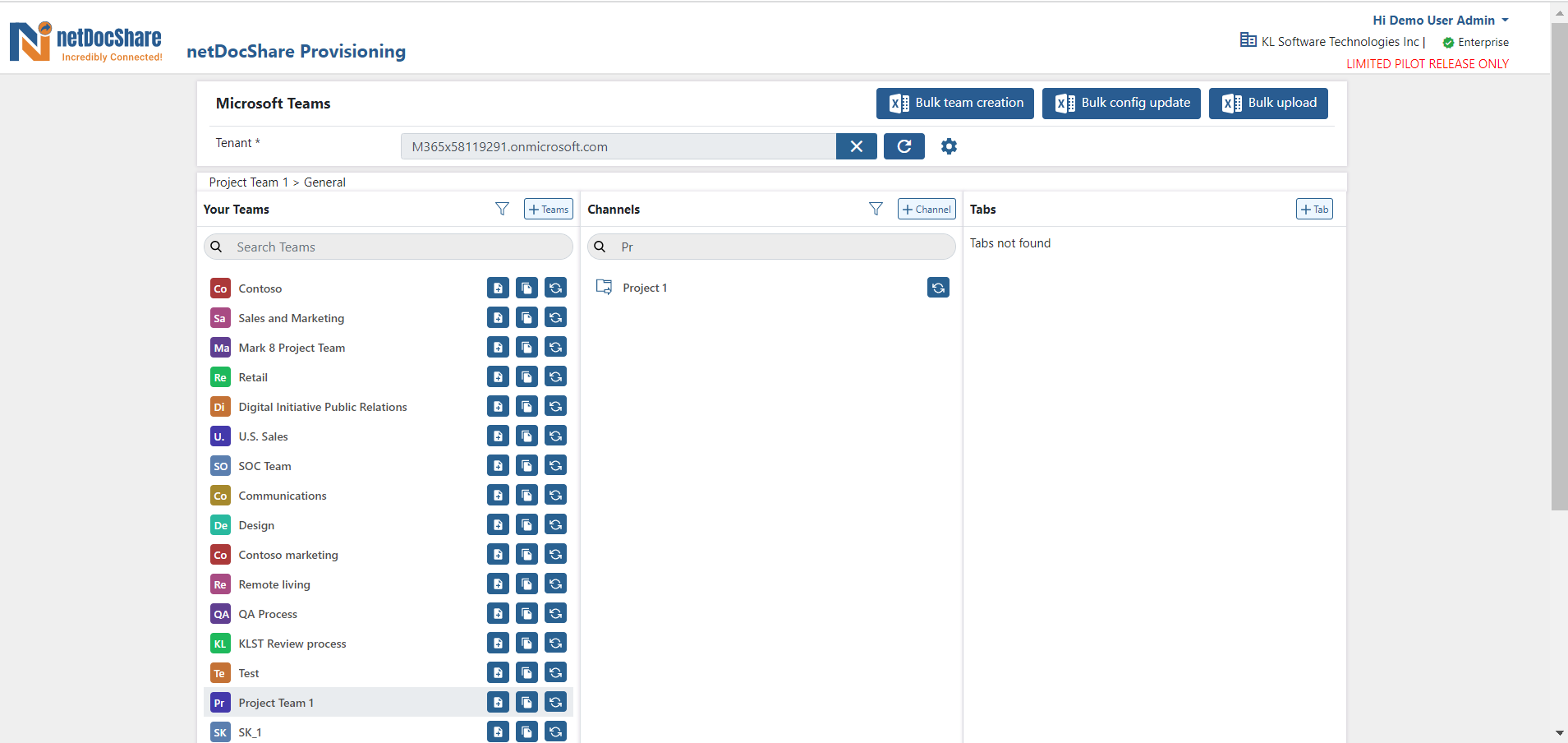Click the netDocShare Provisioning title
Viewport: 1568px width, 743px height.
click(296, 51)
